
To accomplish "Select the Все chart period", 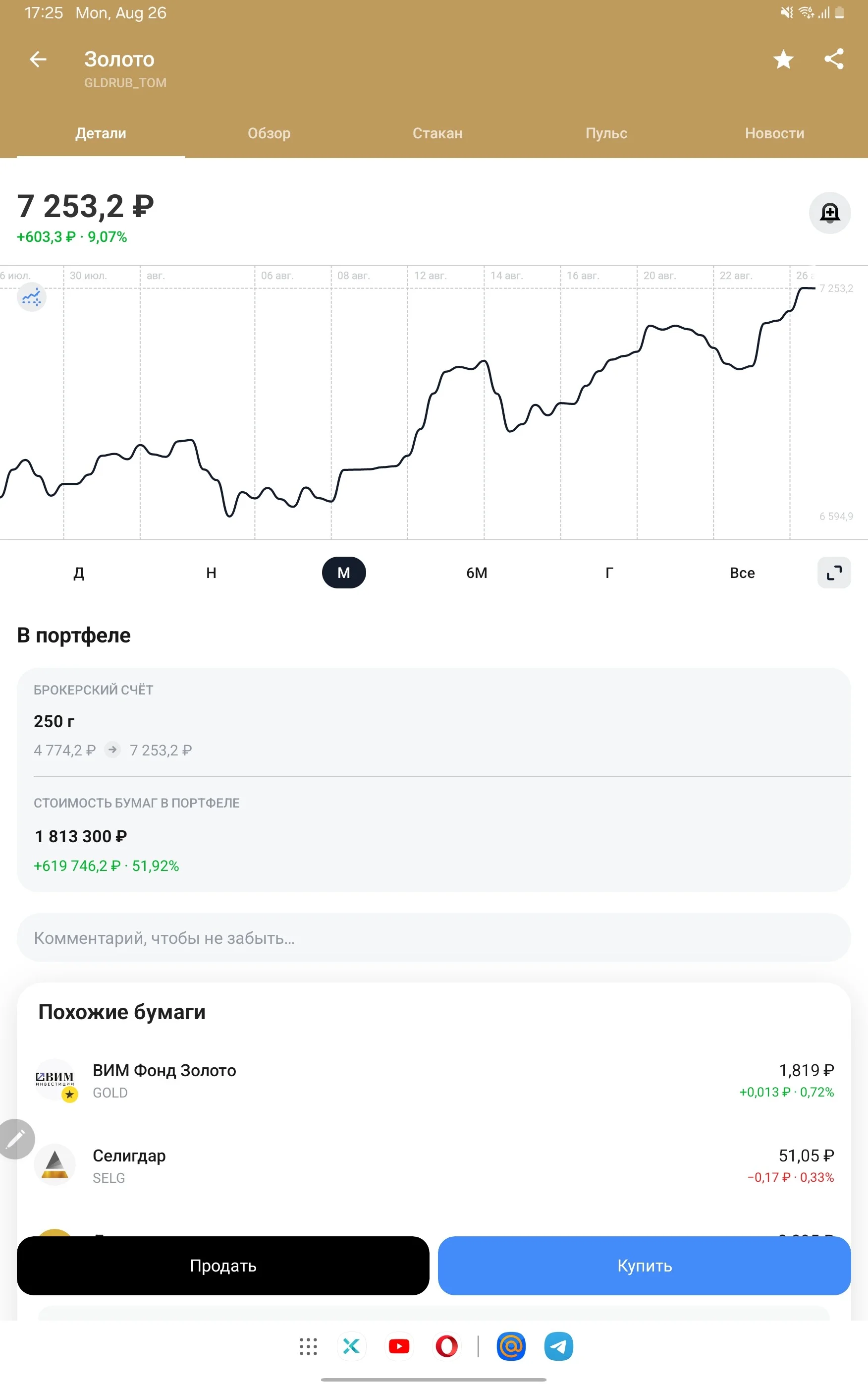I will click(742, 573).
